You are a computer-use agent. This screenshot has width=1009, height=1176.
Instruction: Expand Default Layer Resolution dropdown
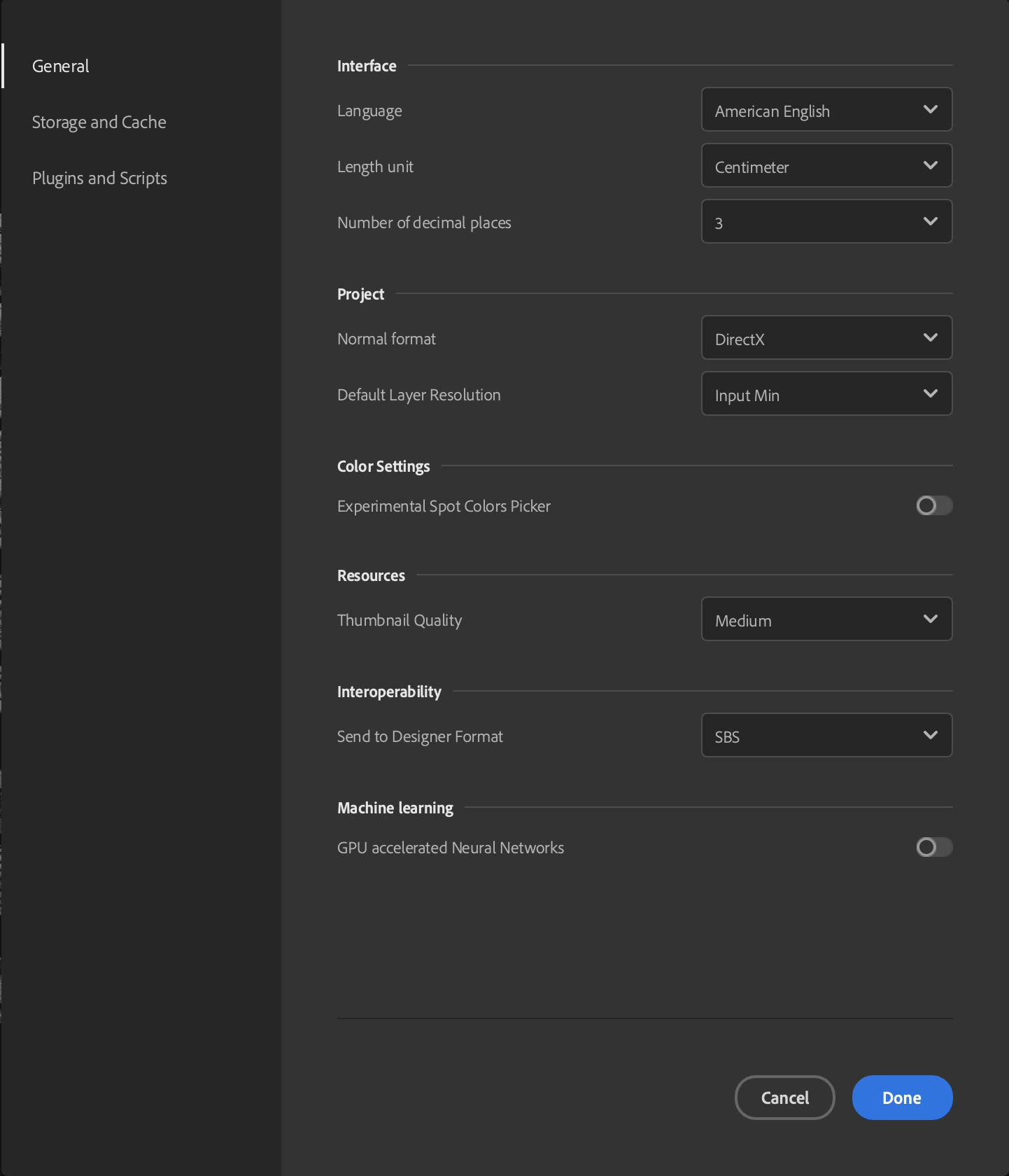[x=826, y=394]
